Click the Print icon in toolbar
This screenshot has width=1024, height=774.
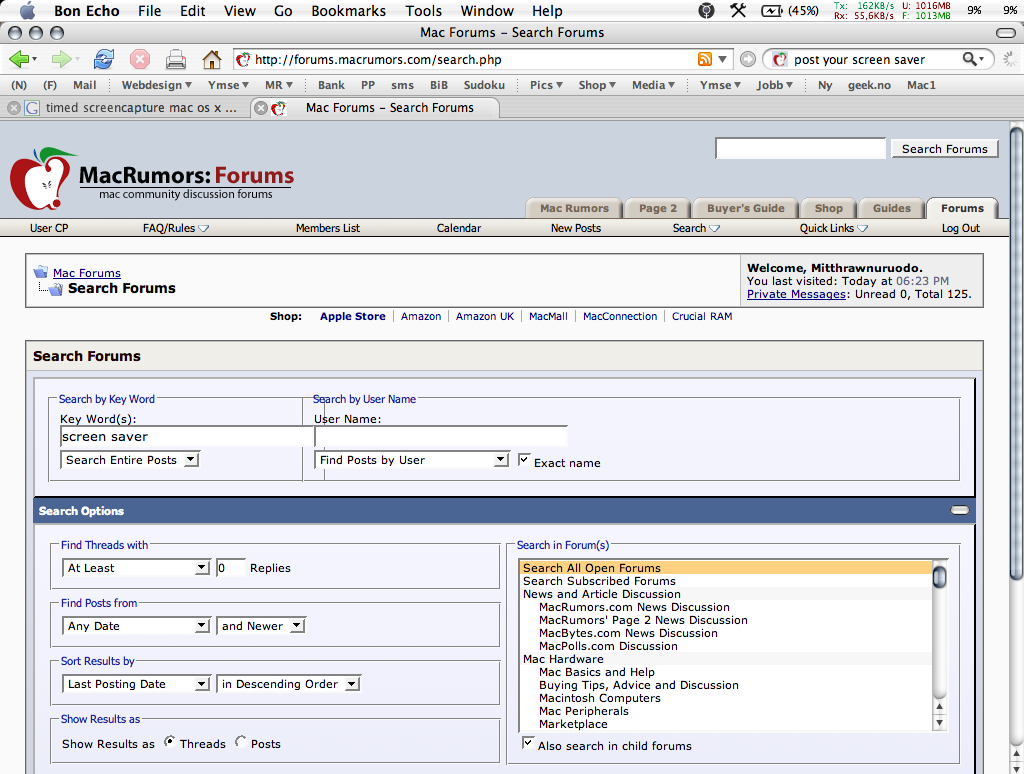pyautogui.click(x=175, y=59)
